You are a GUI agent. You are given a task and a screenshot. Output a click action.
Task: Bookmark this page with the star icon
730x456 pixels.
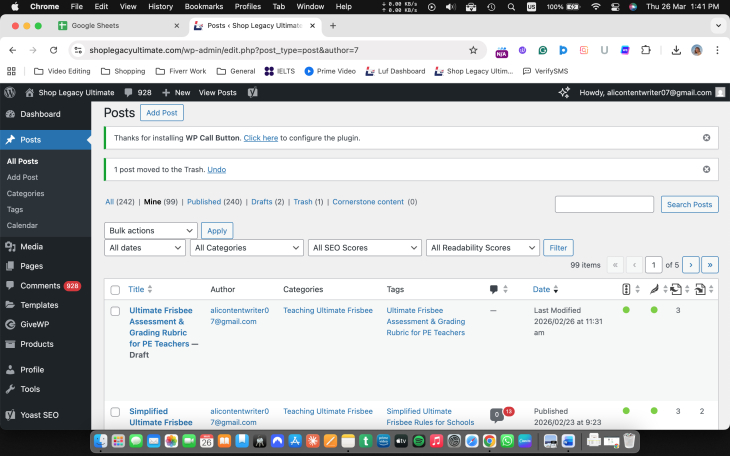pos(473,50)
